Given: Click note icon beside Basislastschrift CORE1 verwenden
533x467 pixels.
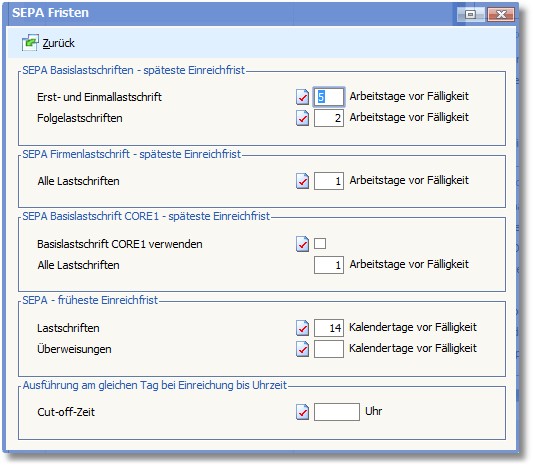Looking at the screenshot, I should (x=302, y=244).
